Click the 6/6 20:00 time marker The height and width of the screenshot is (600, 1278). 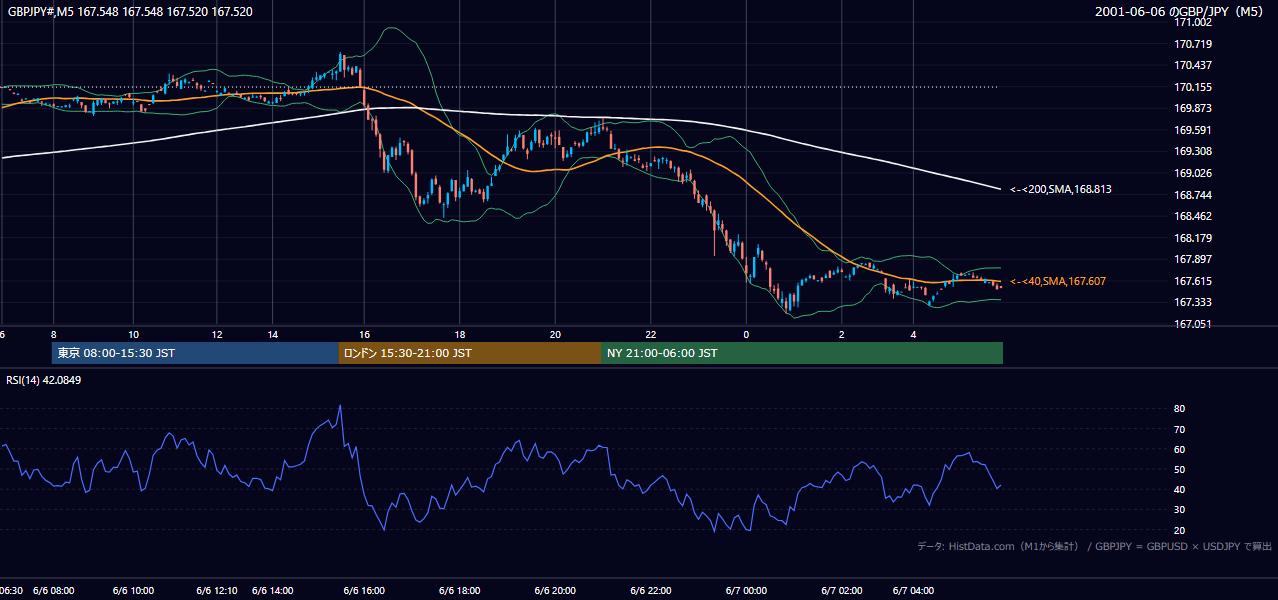tap(555, 591)
